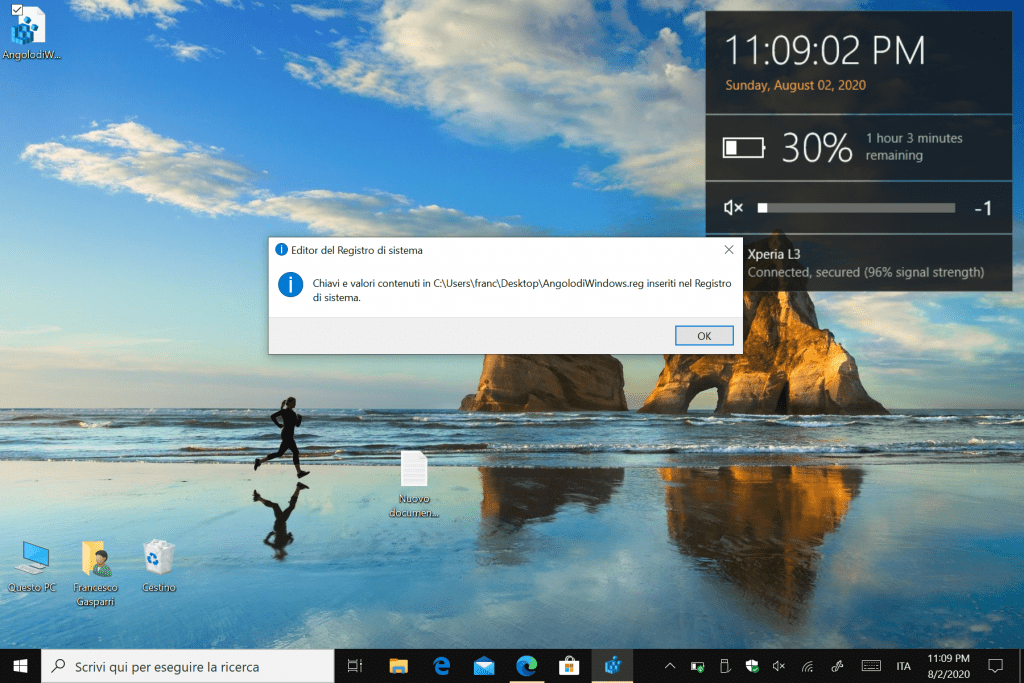Open the Wi-Fi network flyout in tray

point(807,666)
